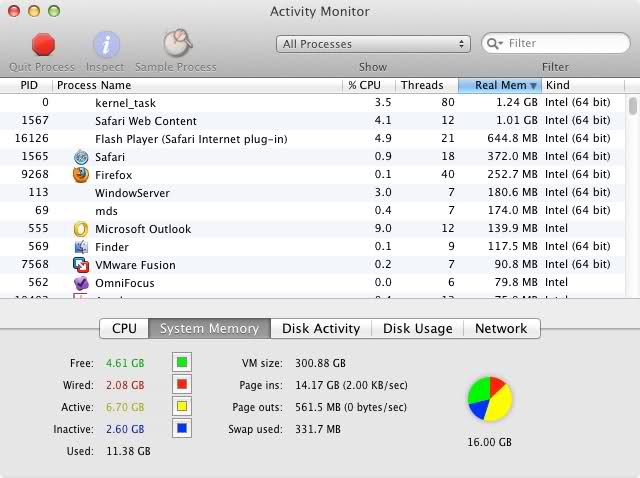This screenshot has height=478, width=640.
Task: Open the Network tab
Action: coord(502,328)
